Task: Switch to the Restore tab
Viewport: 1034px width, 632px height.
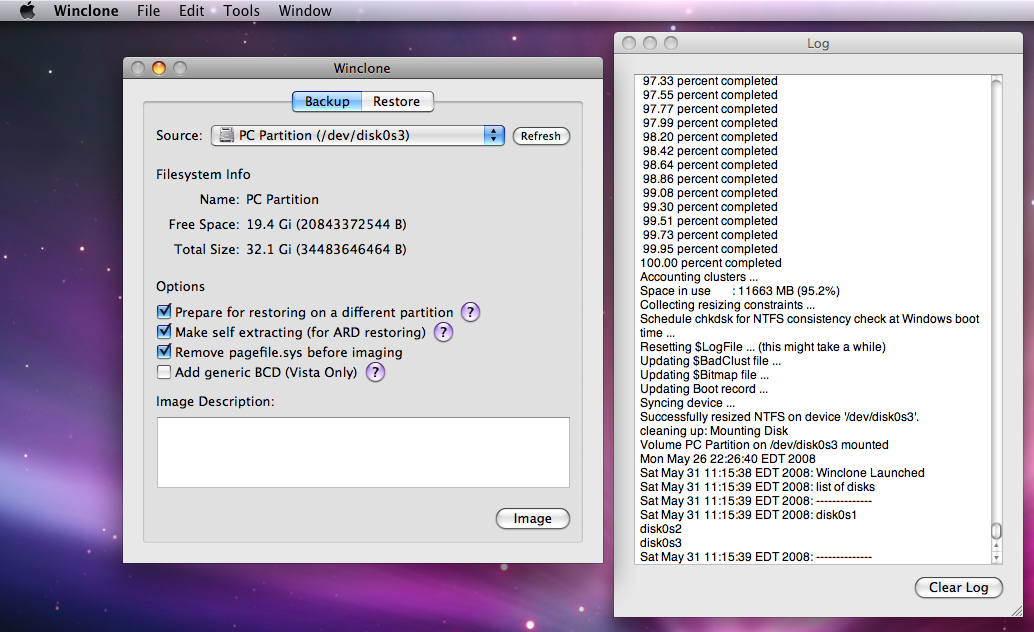Action: 396,102
